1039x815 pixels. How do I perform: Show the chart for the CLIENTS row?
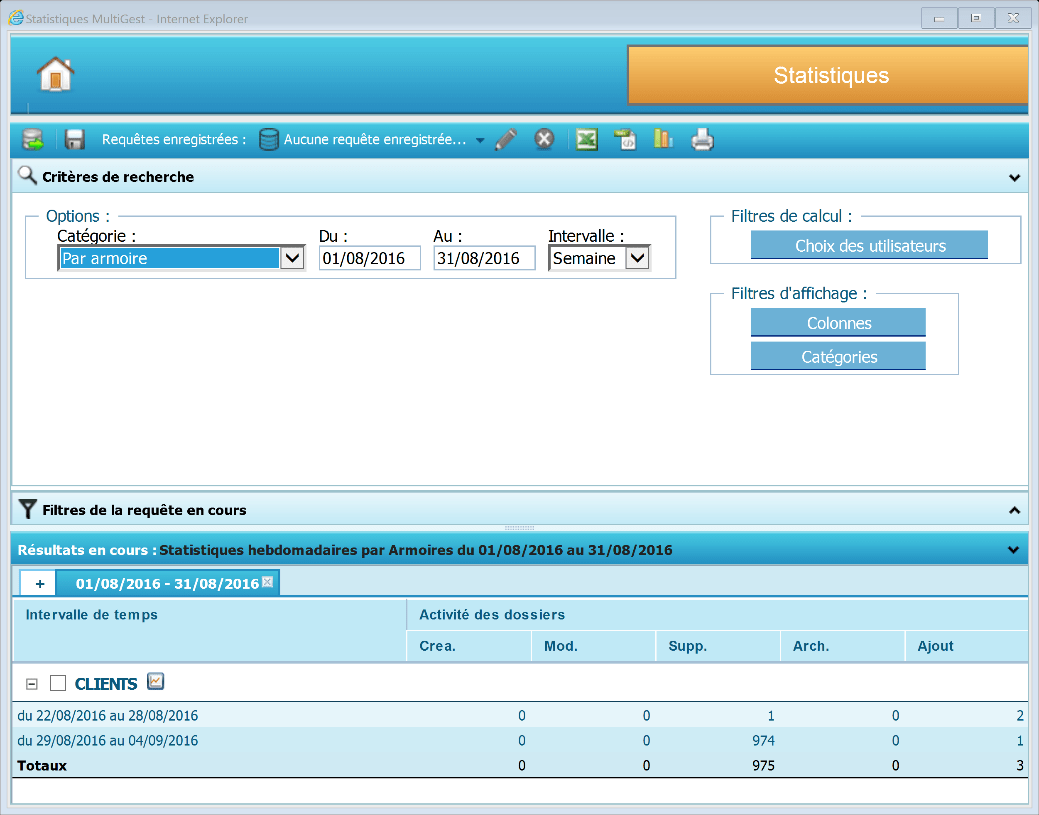click(x=155, y=682)
